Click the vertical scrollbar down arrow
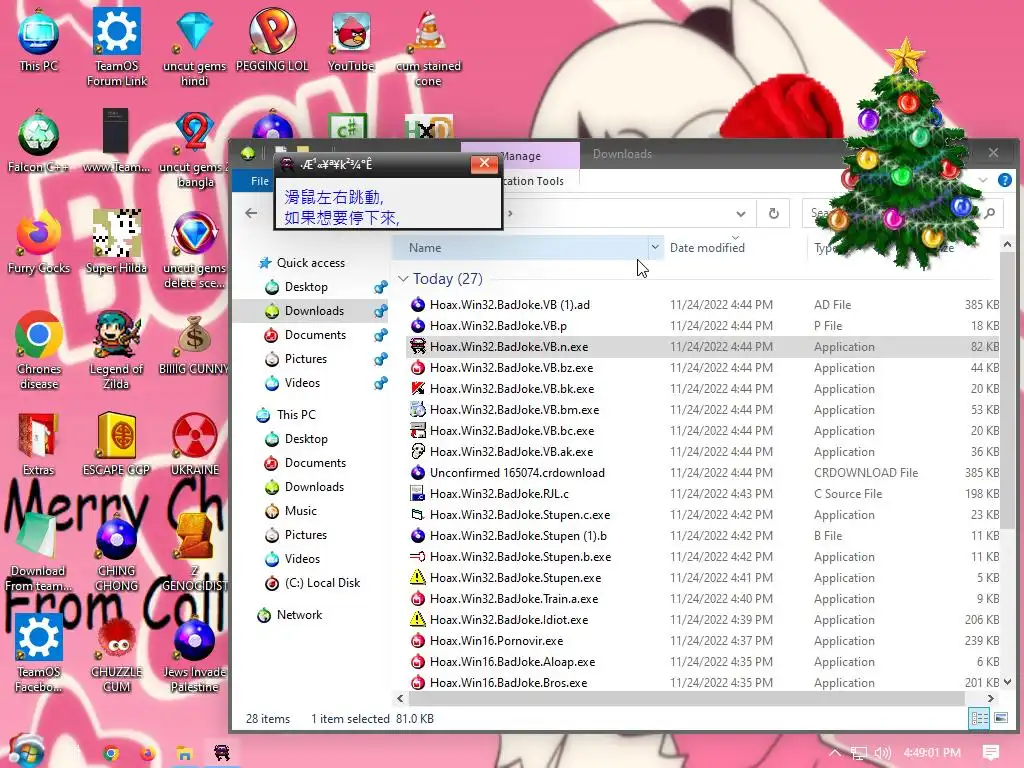The height and width of the screenshot is (768, 1024). [x=1007, y=682]
